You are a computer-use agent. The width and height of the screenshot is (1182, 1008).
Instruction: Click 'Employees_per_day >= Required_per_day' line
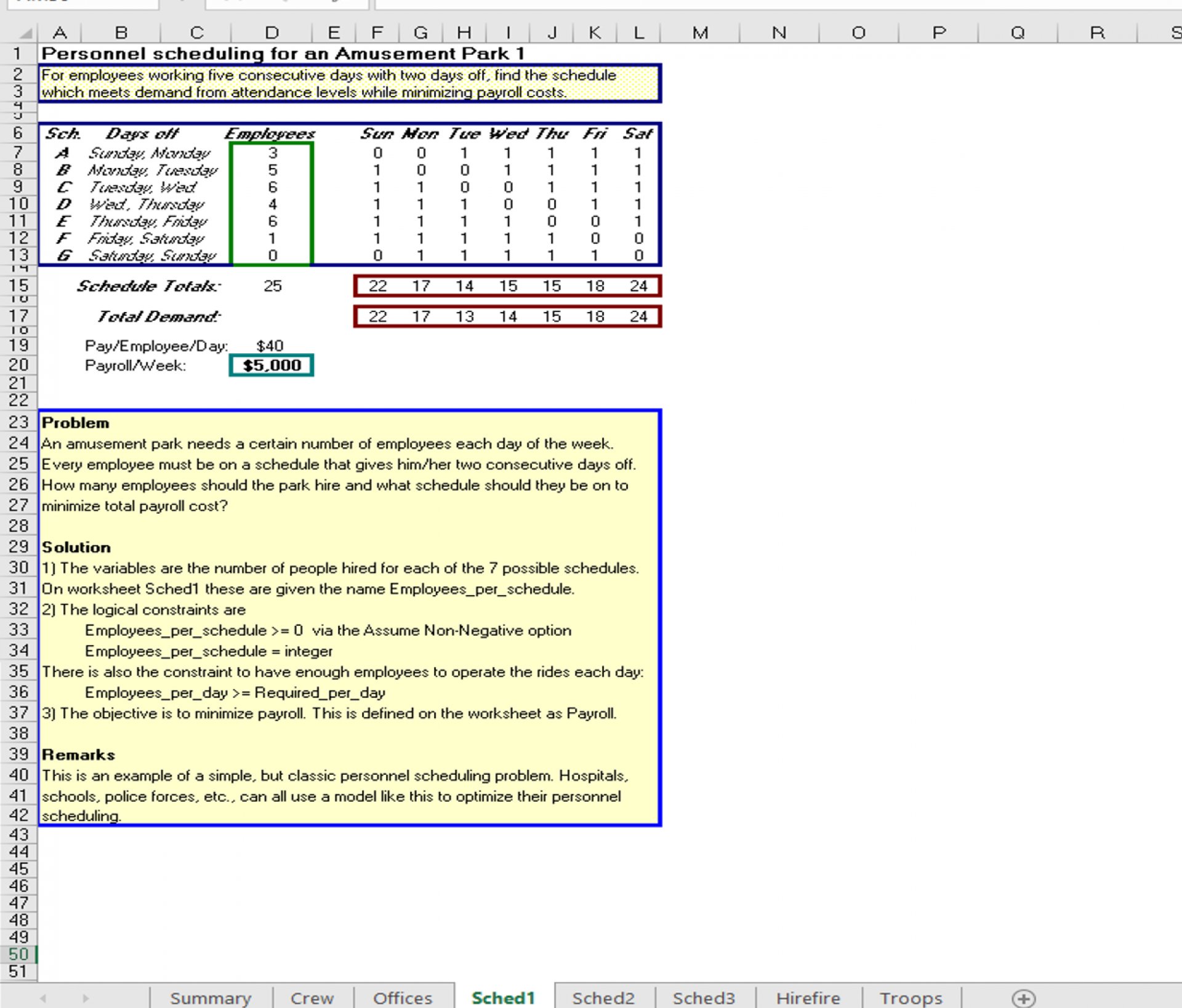(235, 692)
